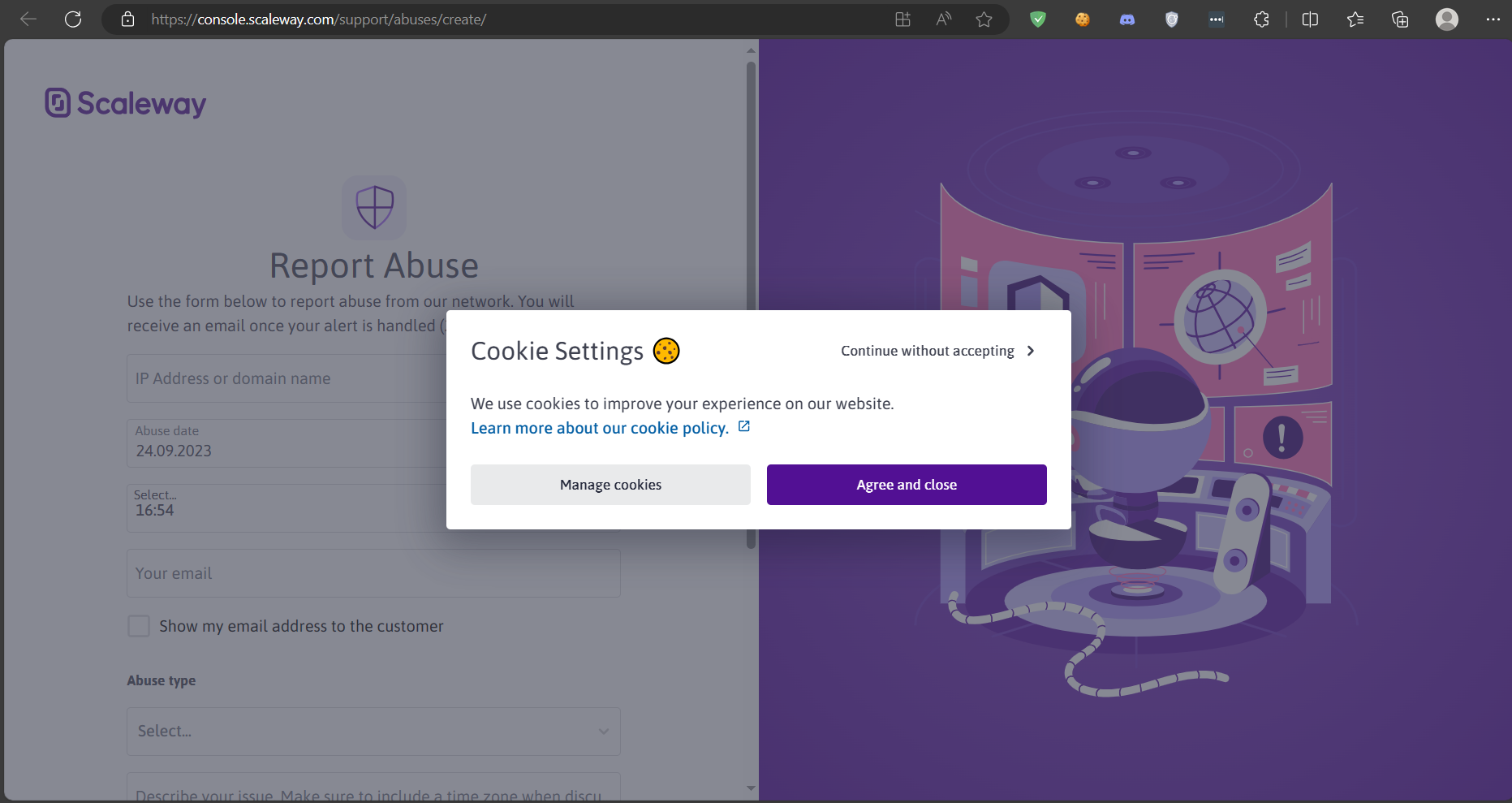This screenshot has height=803, width=1512.
Task: Click the Discord extension icon
Action: tap(1127, 19)
